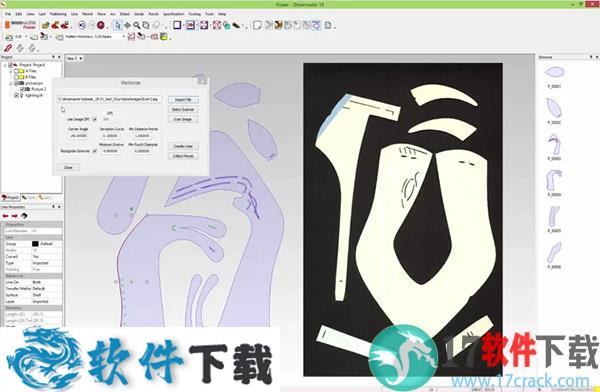Open the Specification menu
The height and width of the screenshot is (392, 600).
(x=173, y=14)
